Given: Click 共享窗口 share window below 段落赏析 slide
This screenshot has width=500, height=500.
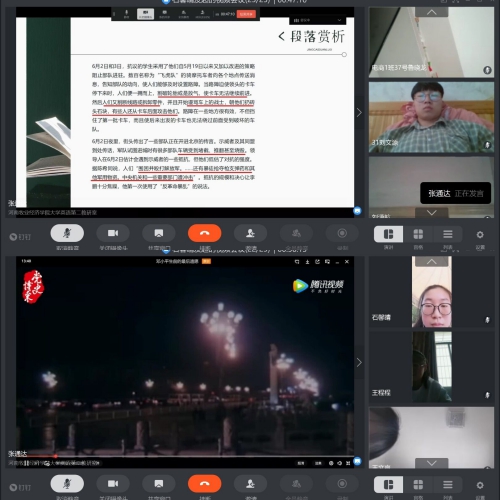Looking at the screenshot, I should [159, 233].
